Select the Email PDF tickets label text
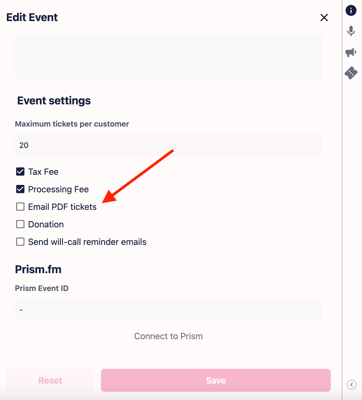This screenshot has width=362, height=400. [x=62, y=207]
